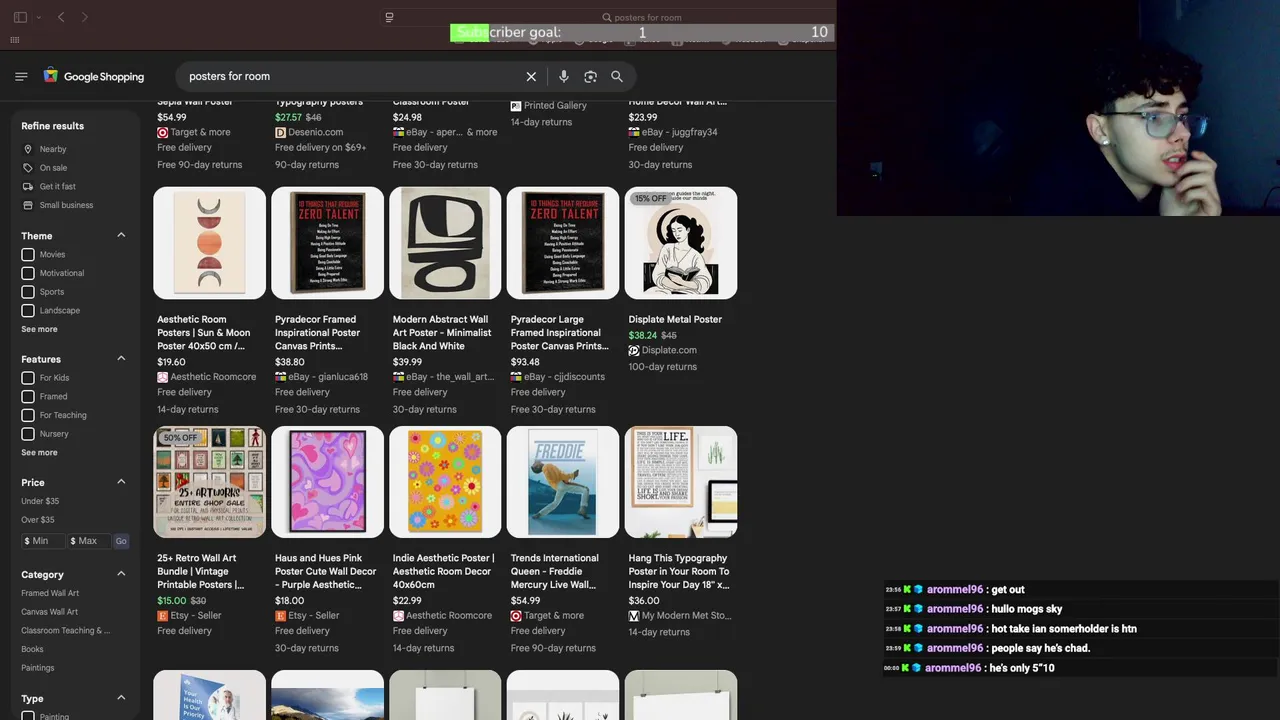Open Modern Abstract Wall Art thumbnail
This screenshot has height=720, width=1280.
click(445, 243)
